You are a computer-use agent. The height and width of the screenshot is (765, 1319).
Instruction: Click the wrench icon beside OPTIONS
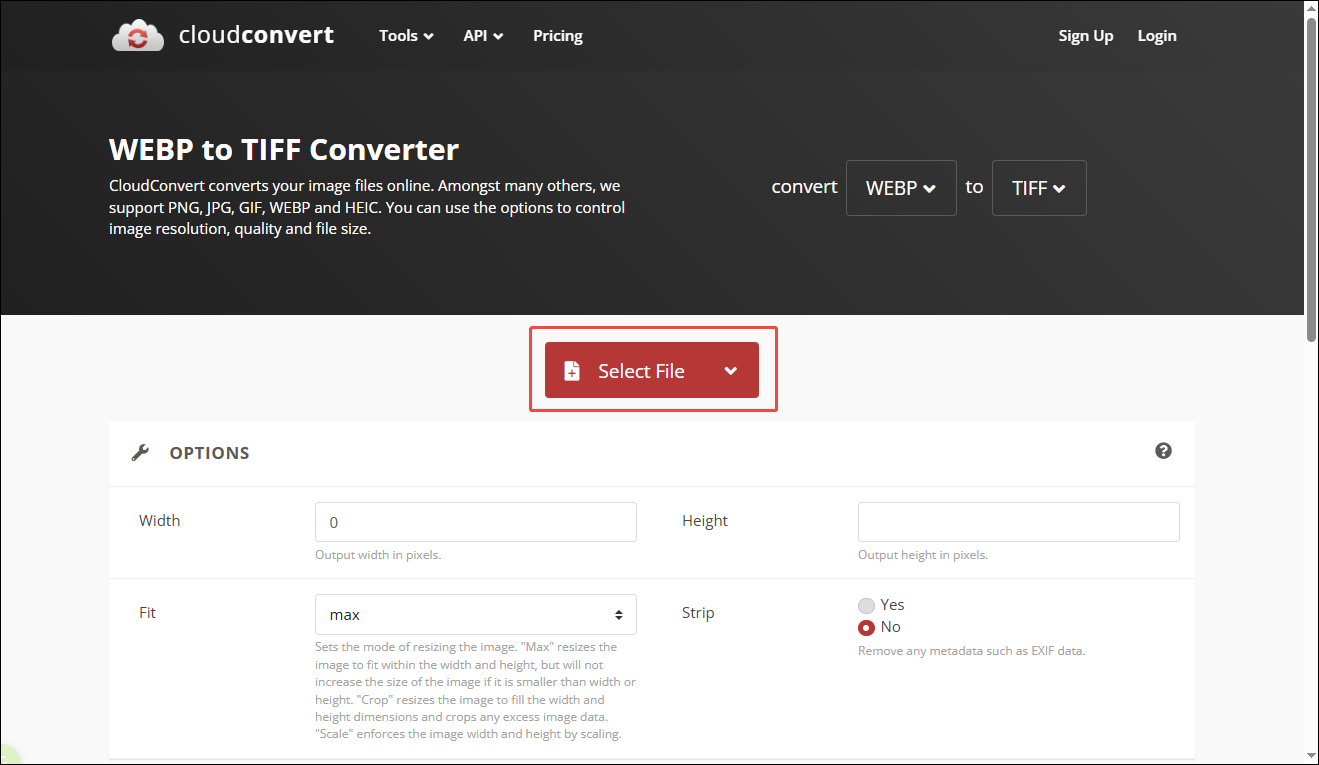tap(140, 451)
